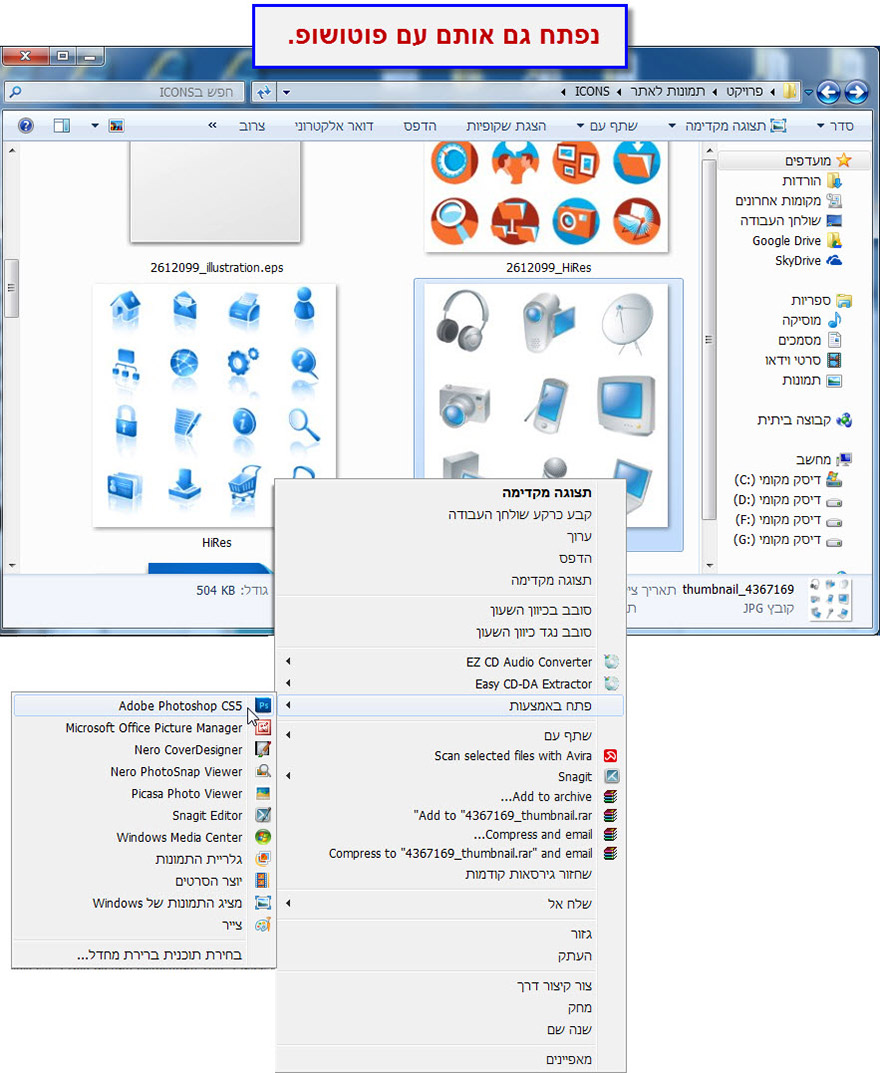The height and width of the screenshot is (1073, 880).
Task: Expand the פתח באמצעות submenu arrow
Action: tap(288, 705)
